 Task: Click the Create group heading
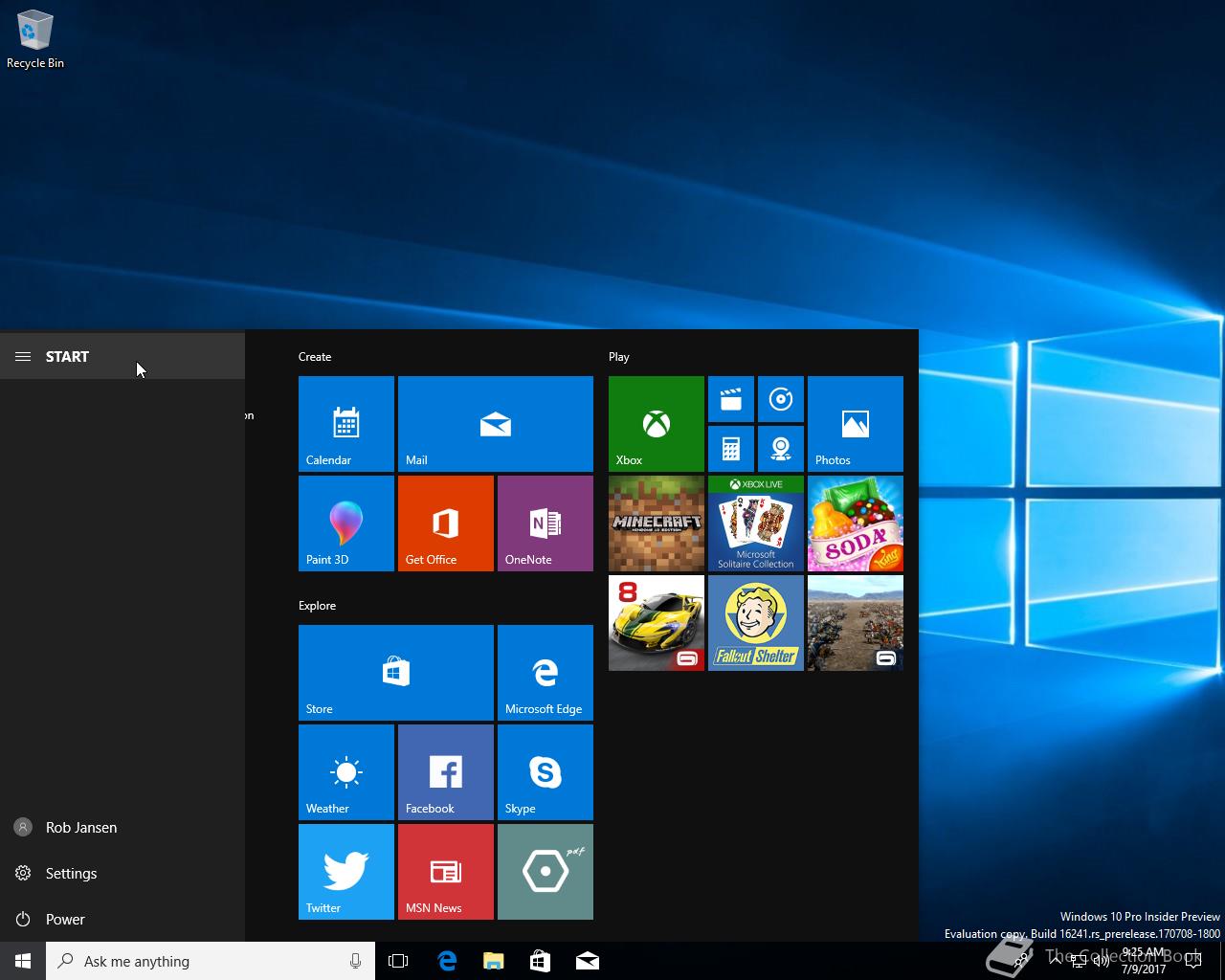[315, 356]
